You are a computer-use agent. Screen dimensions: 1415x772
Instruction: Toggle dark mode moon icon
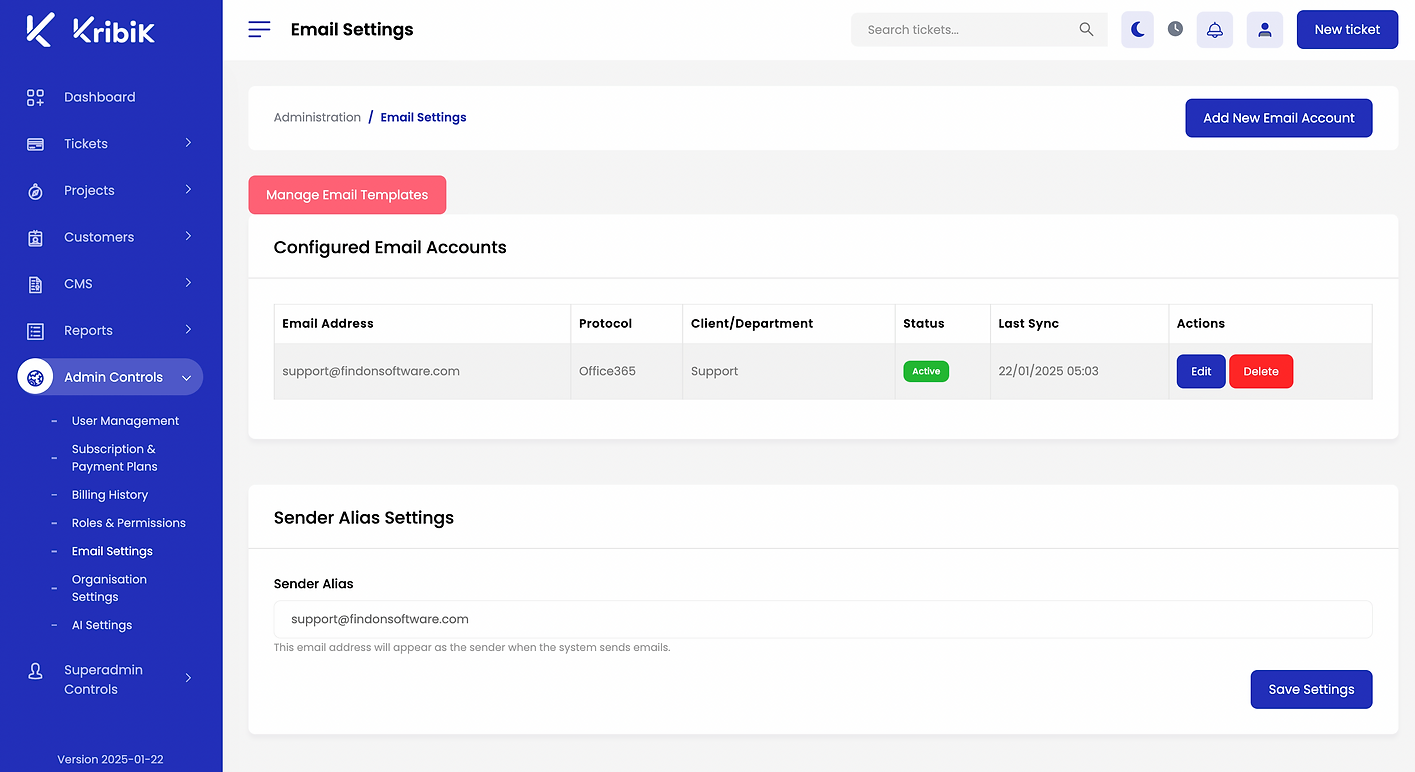pos(1137,29)
